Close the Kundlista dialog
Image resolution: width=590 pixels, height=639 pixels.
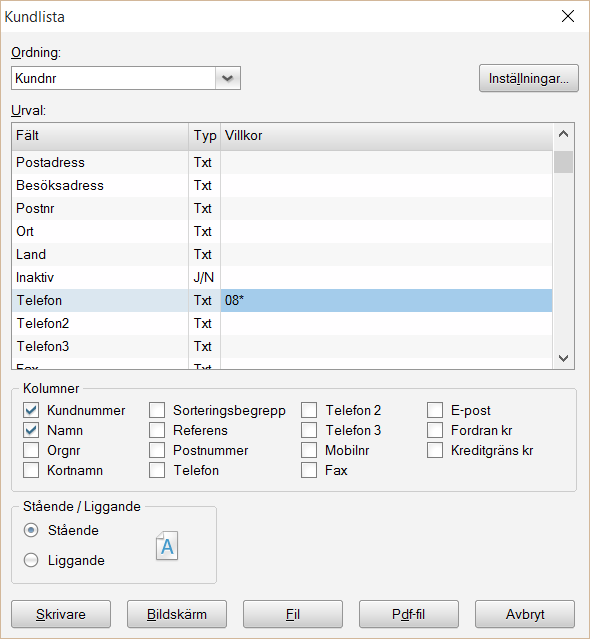568,16
